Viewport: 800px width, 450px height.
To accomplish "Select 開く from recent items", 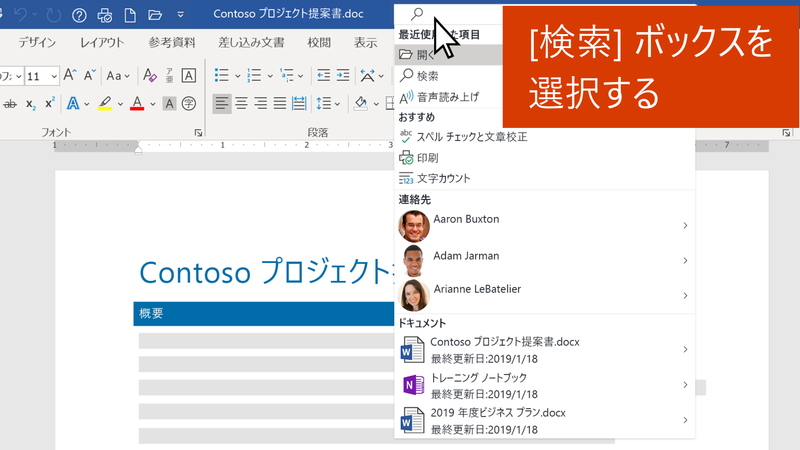I will [448, 55].
